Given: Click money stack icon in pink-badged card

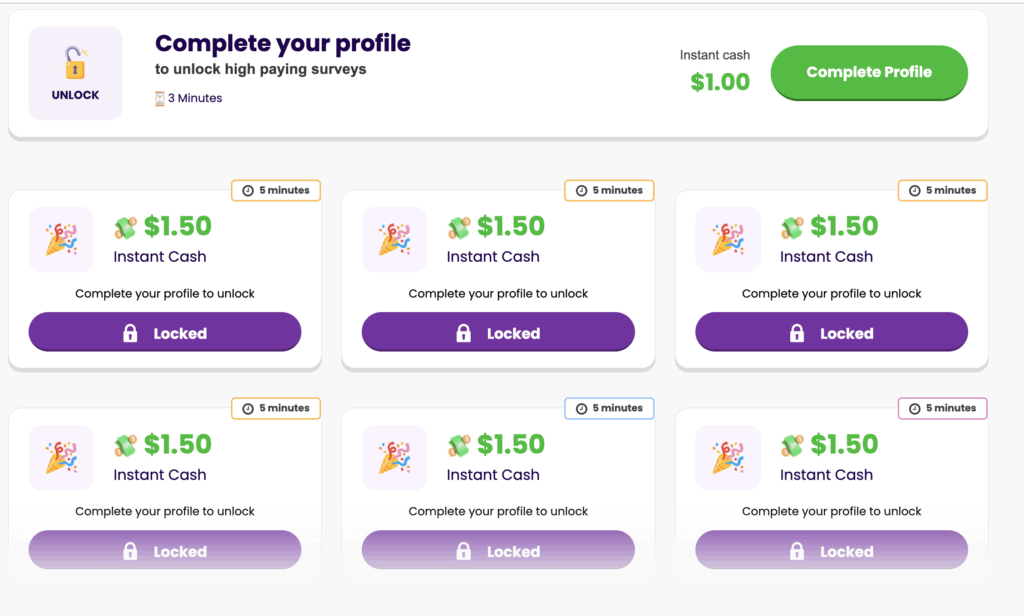Looking at the screenshot, I should [x=791, y=446].
